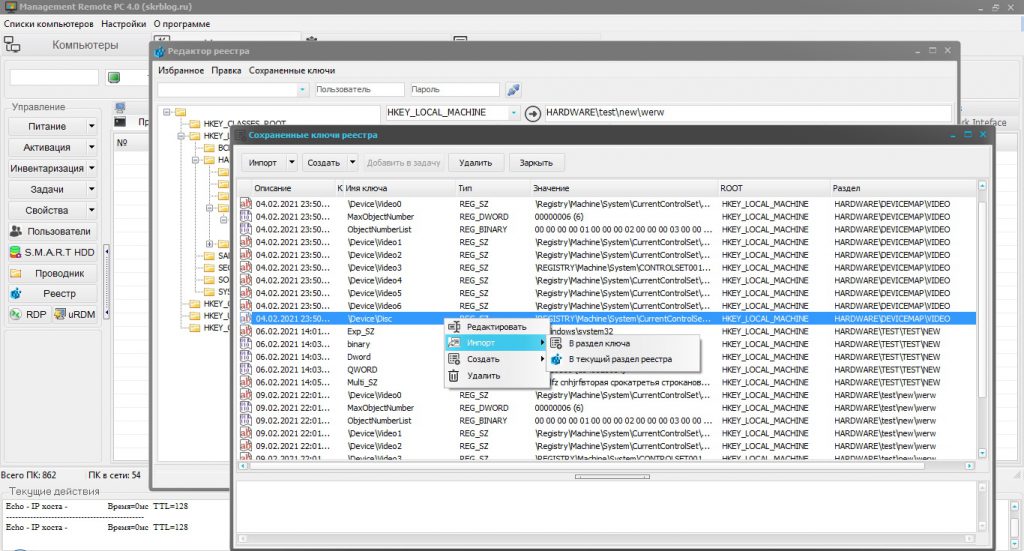1024x551 pixels.
Task: Click the HKEY_CLASSES_ROOT folder icon
Action: (195, 123)
